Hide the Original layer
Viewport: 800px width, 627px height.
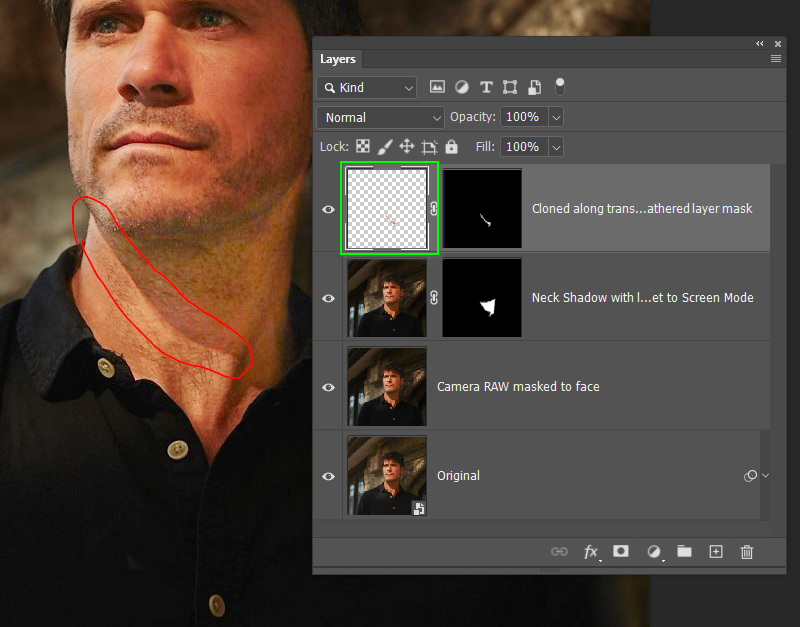(329, 476)
